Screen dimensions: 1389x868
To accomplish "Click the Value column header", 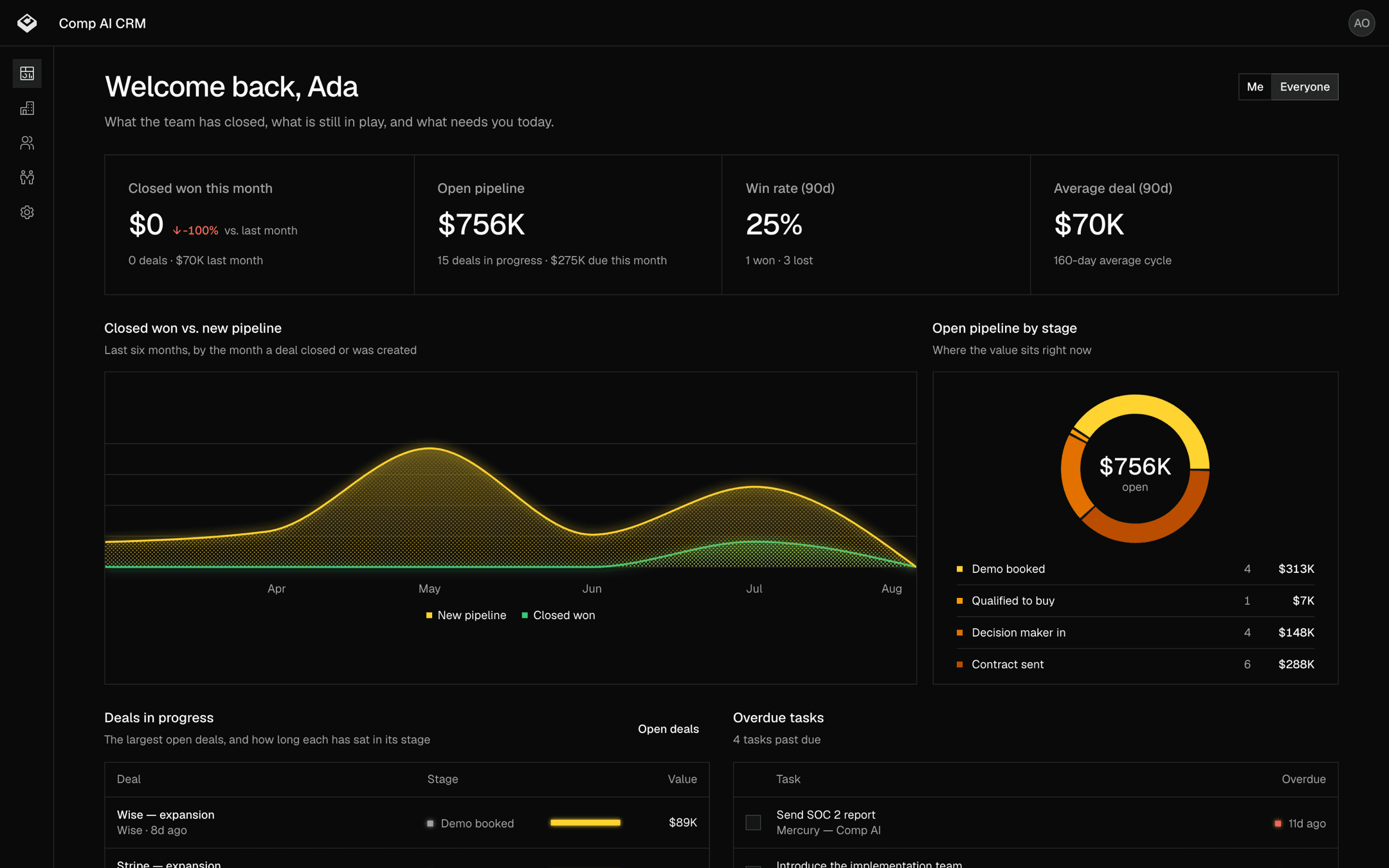I will tap(682, 779).
